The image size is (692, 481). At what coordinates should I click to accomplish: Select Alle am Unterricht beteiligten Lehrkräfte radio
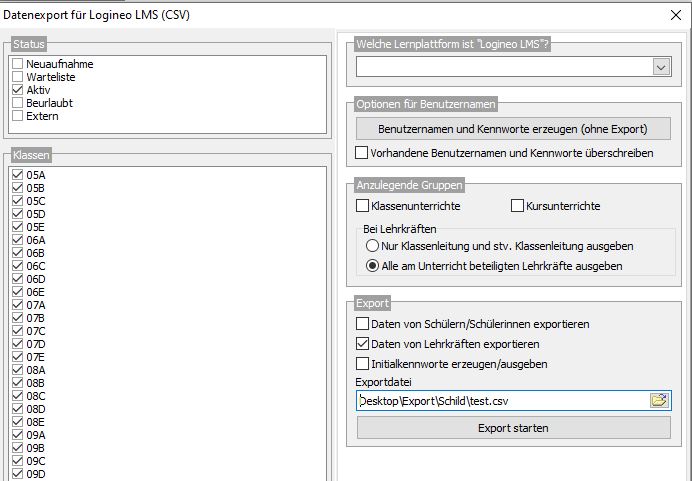[372, 266]
